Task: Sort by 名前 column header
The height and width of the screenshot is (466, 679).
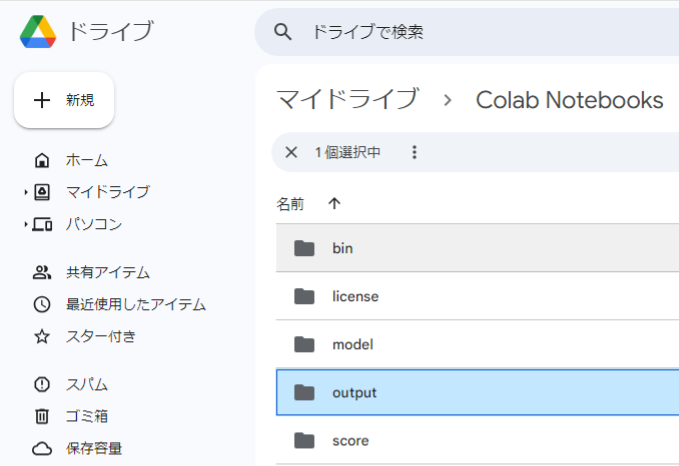Action: (x=290, y=204)
